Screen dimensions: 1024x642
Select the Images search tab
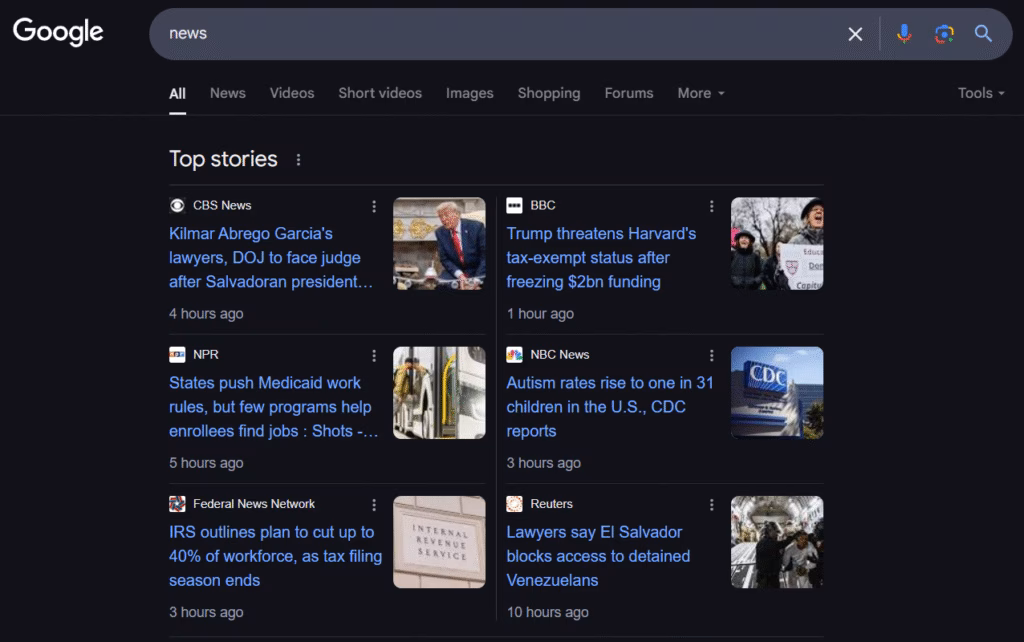tap(469, 93)
